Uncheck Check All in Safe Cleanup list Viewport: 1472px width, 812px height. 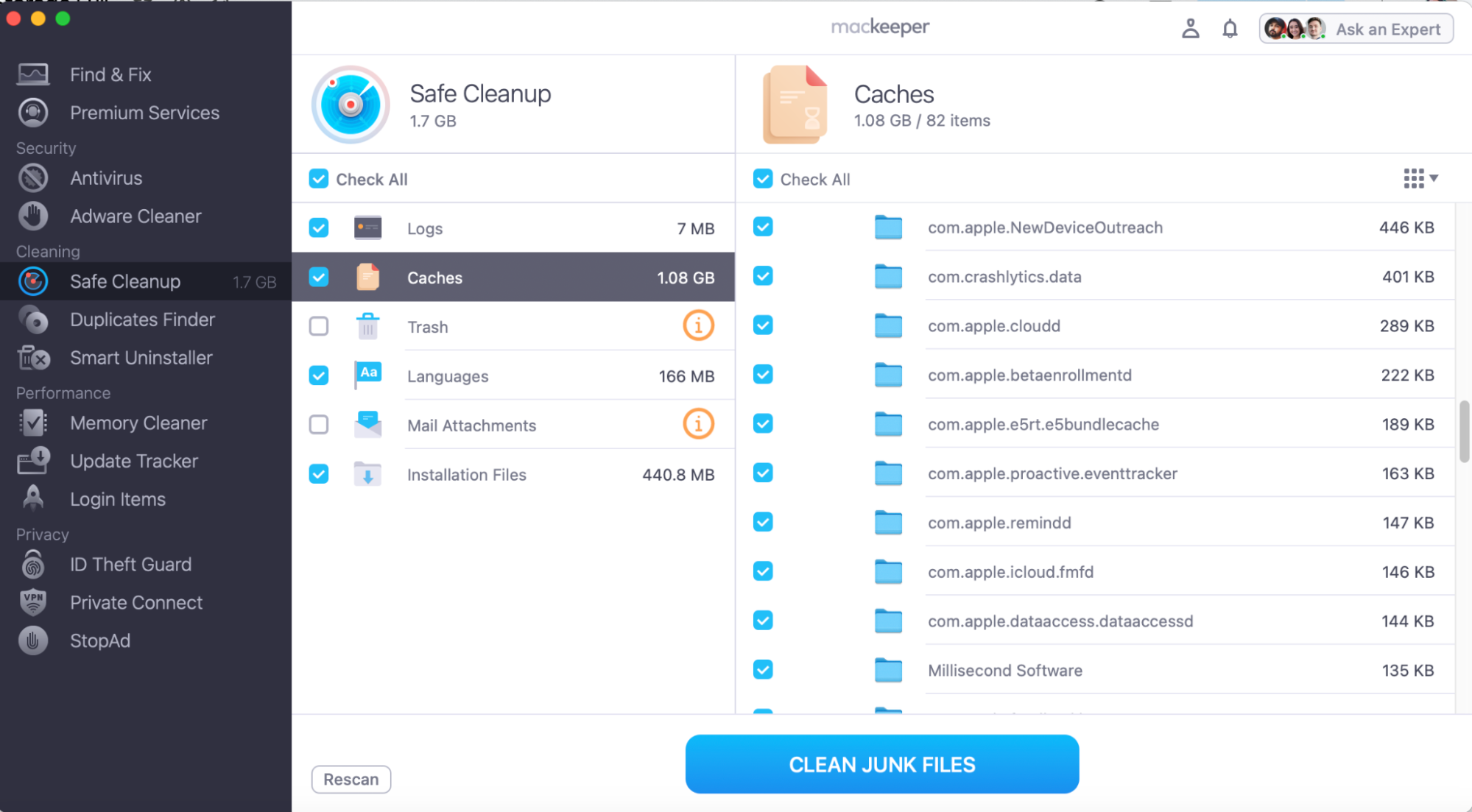click(x=319, y=179)
